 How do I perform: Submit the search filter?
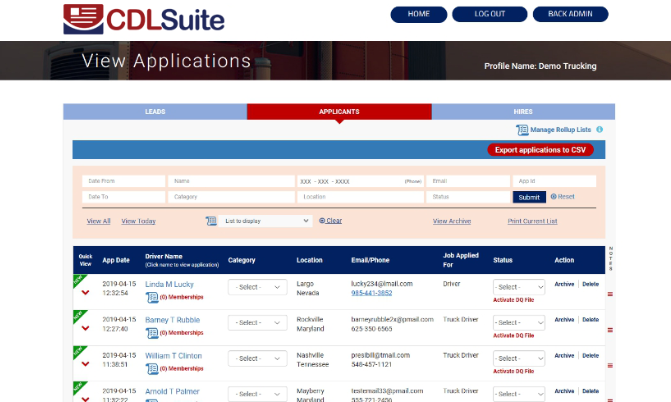tap(529, 197)
